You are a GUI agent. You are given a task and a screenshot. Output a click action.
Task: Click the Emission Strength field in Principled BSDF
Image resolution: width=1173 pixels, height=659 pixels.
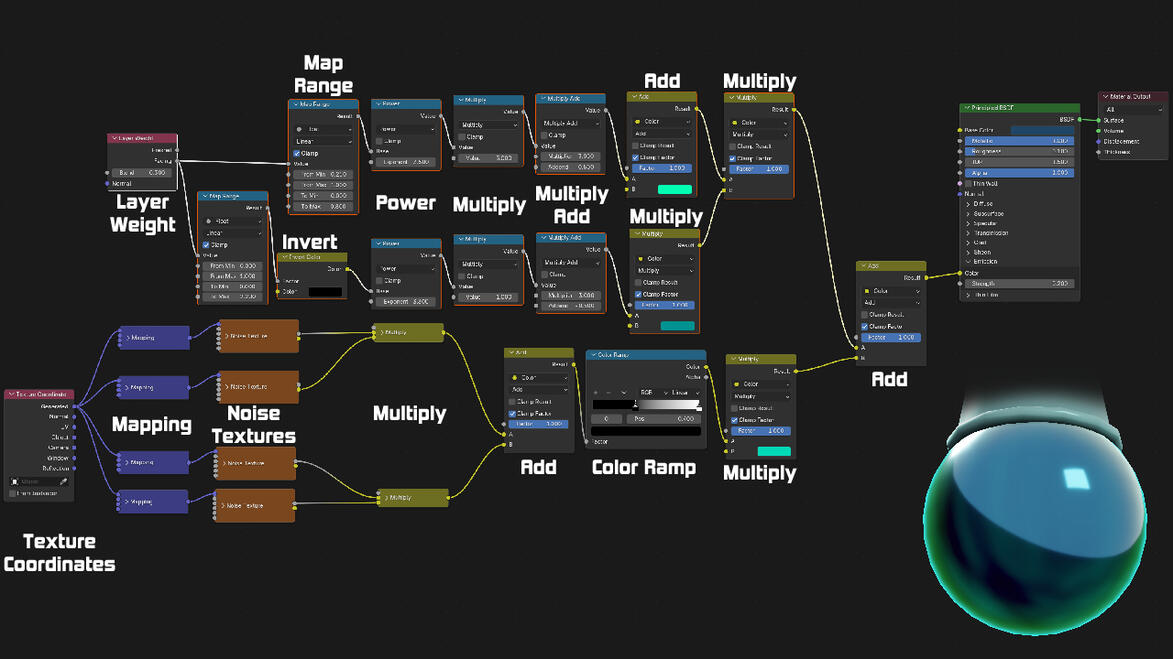coord(1019,283)
